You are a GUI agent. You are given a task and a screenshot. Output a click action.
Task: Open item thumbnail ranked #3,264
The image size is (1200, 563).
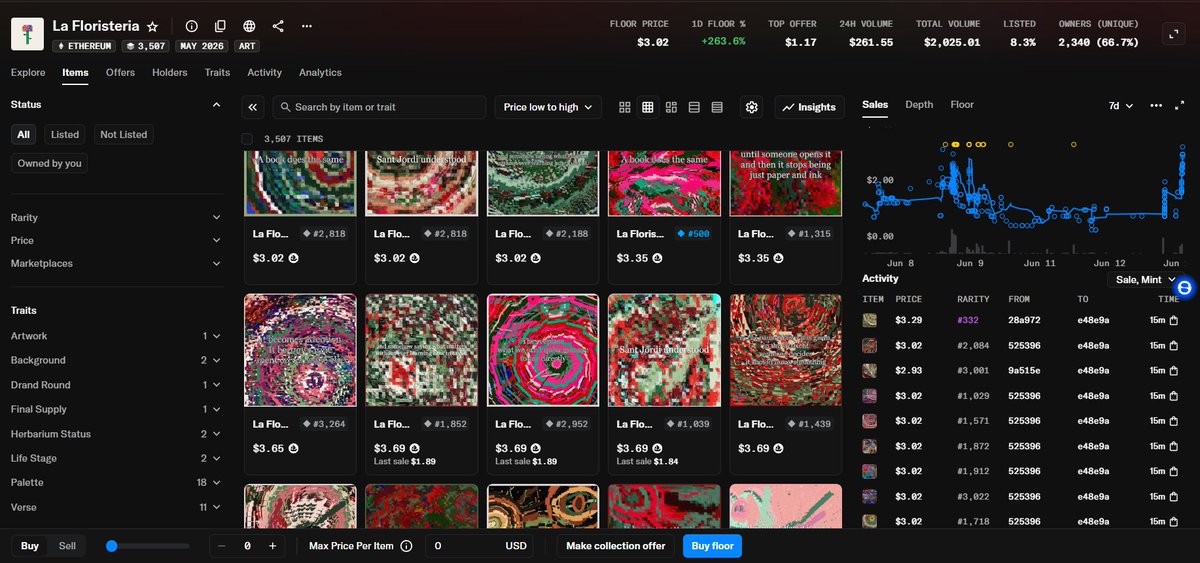tap(300, 351)
